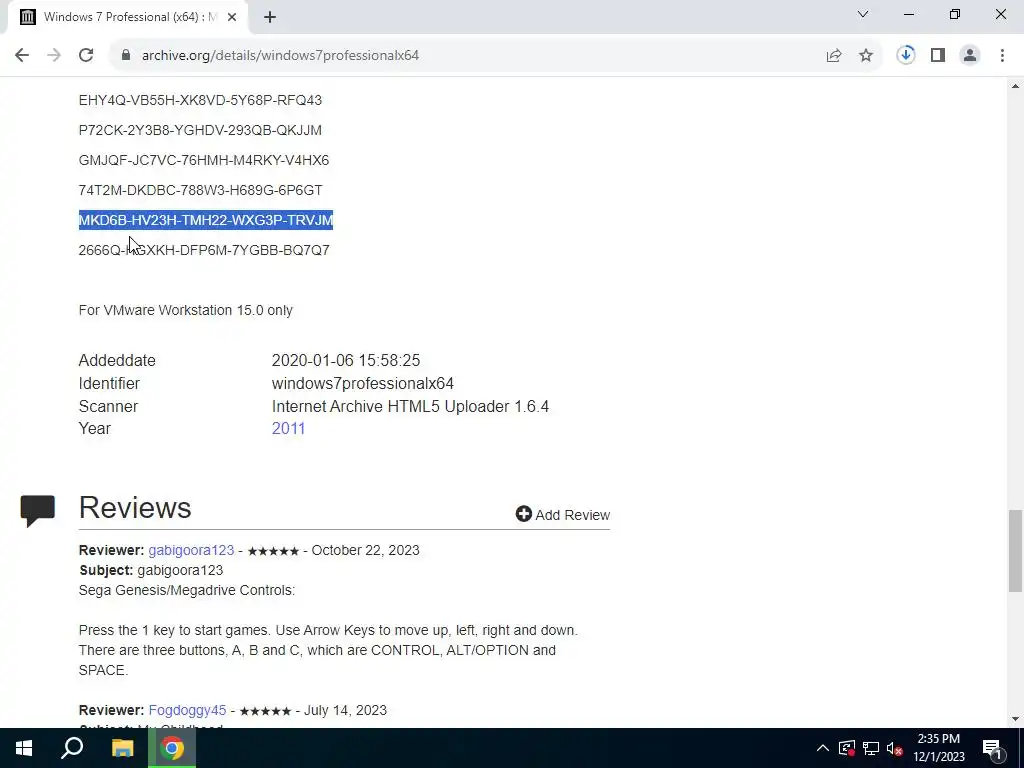Screen dimensions: 1024x768
Task: Open File Explorer from taskbar
Action: tap(122, 748)
